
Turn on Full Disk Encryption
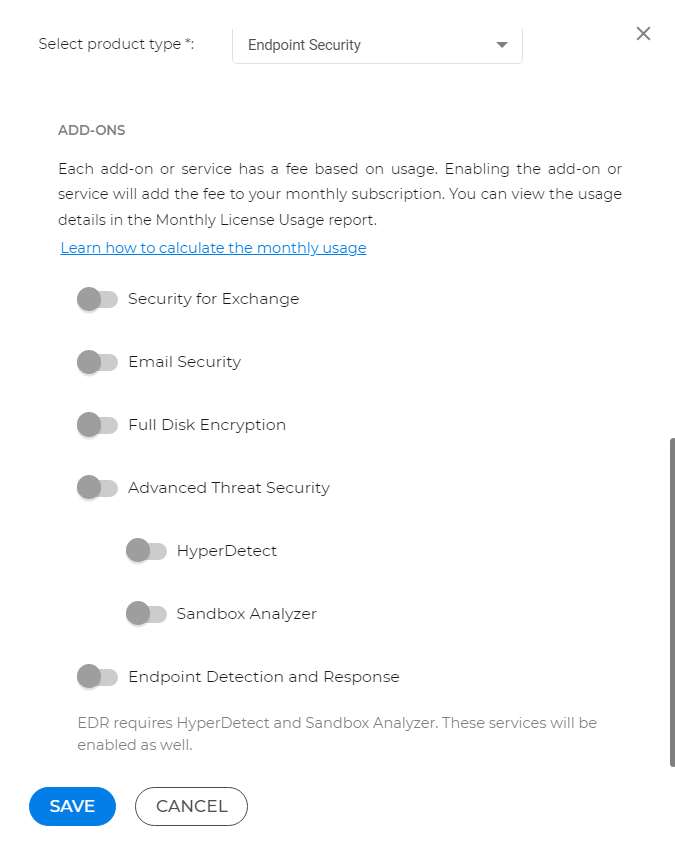97,424
